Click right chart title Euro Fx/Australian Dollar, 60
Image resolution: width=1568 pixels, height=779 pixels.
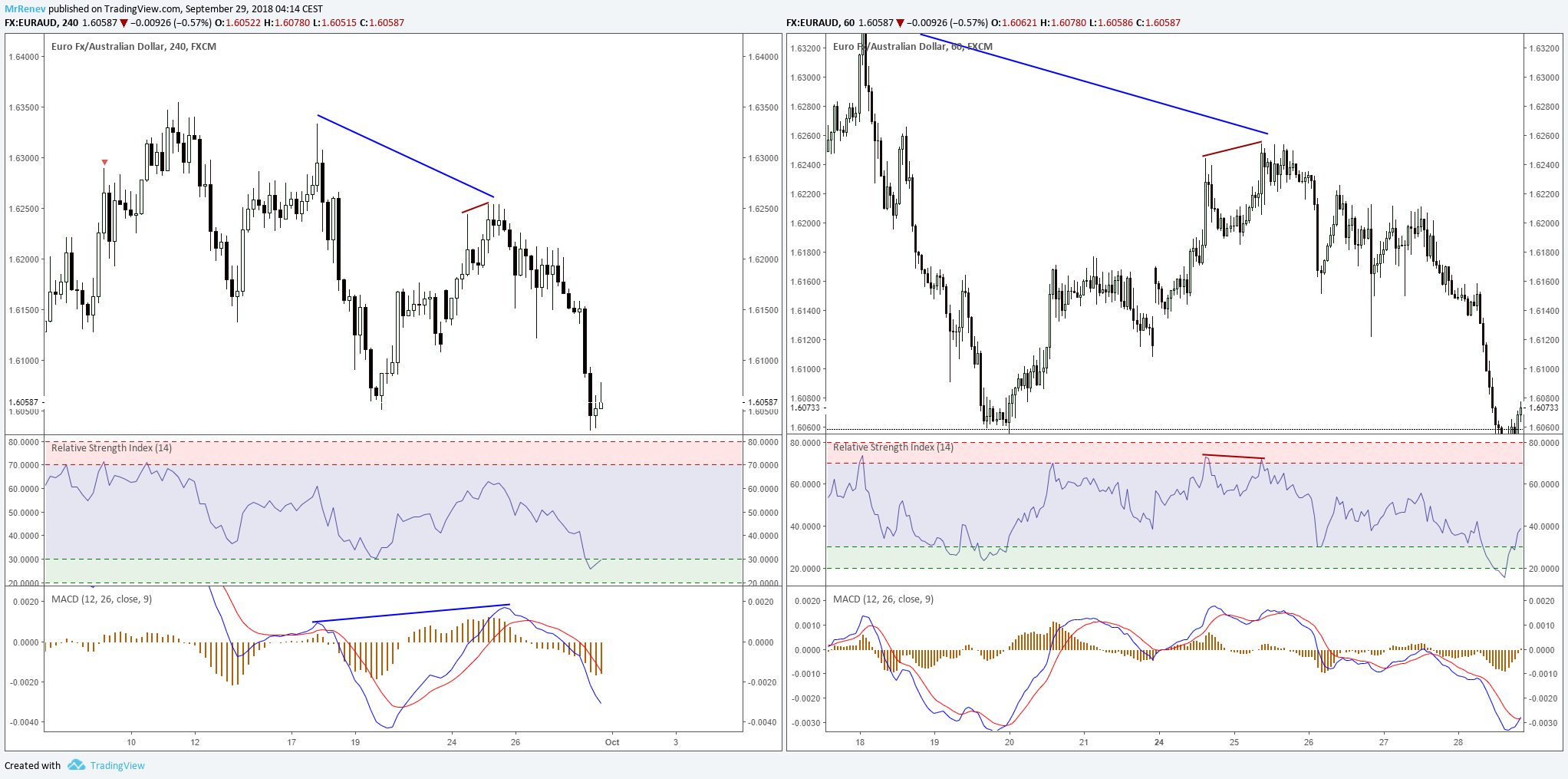click(x=913, y=47)
